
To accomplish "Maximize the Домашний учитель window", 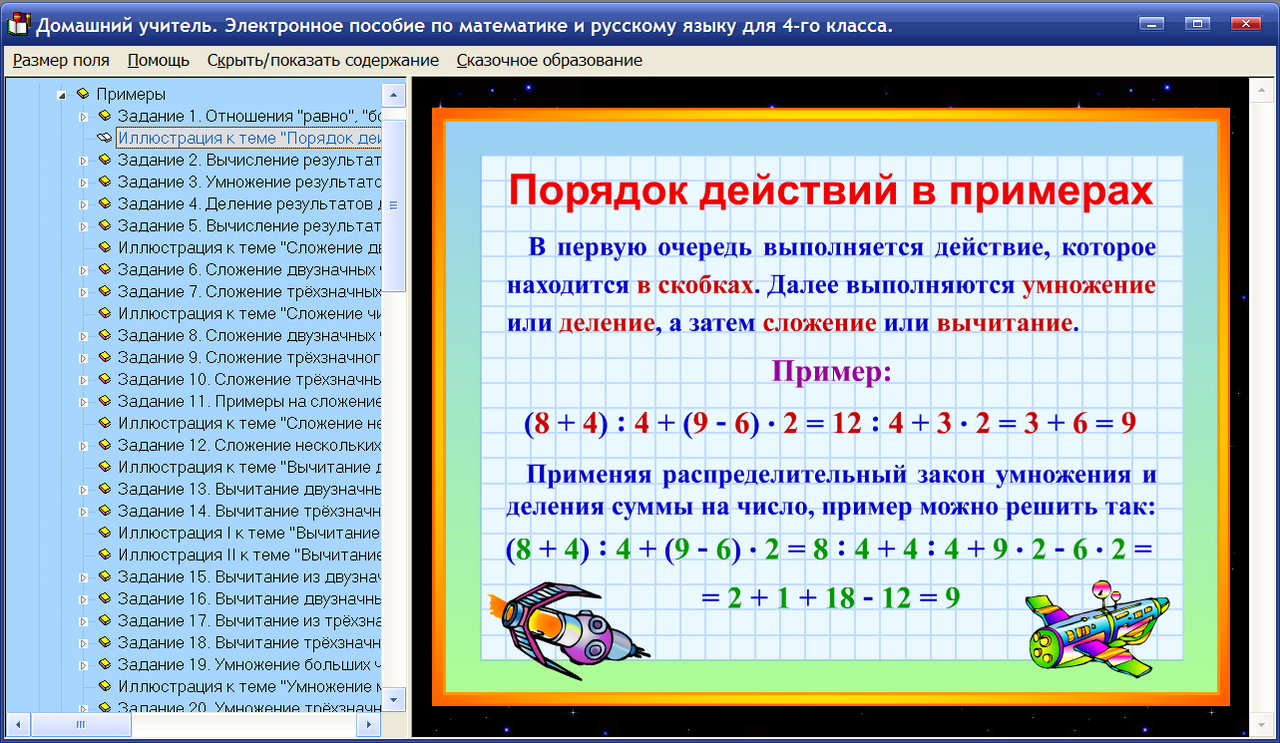I will click(1197, 23).
